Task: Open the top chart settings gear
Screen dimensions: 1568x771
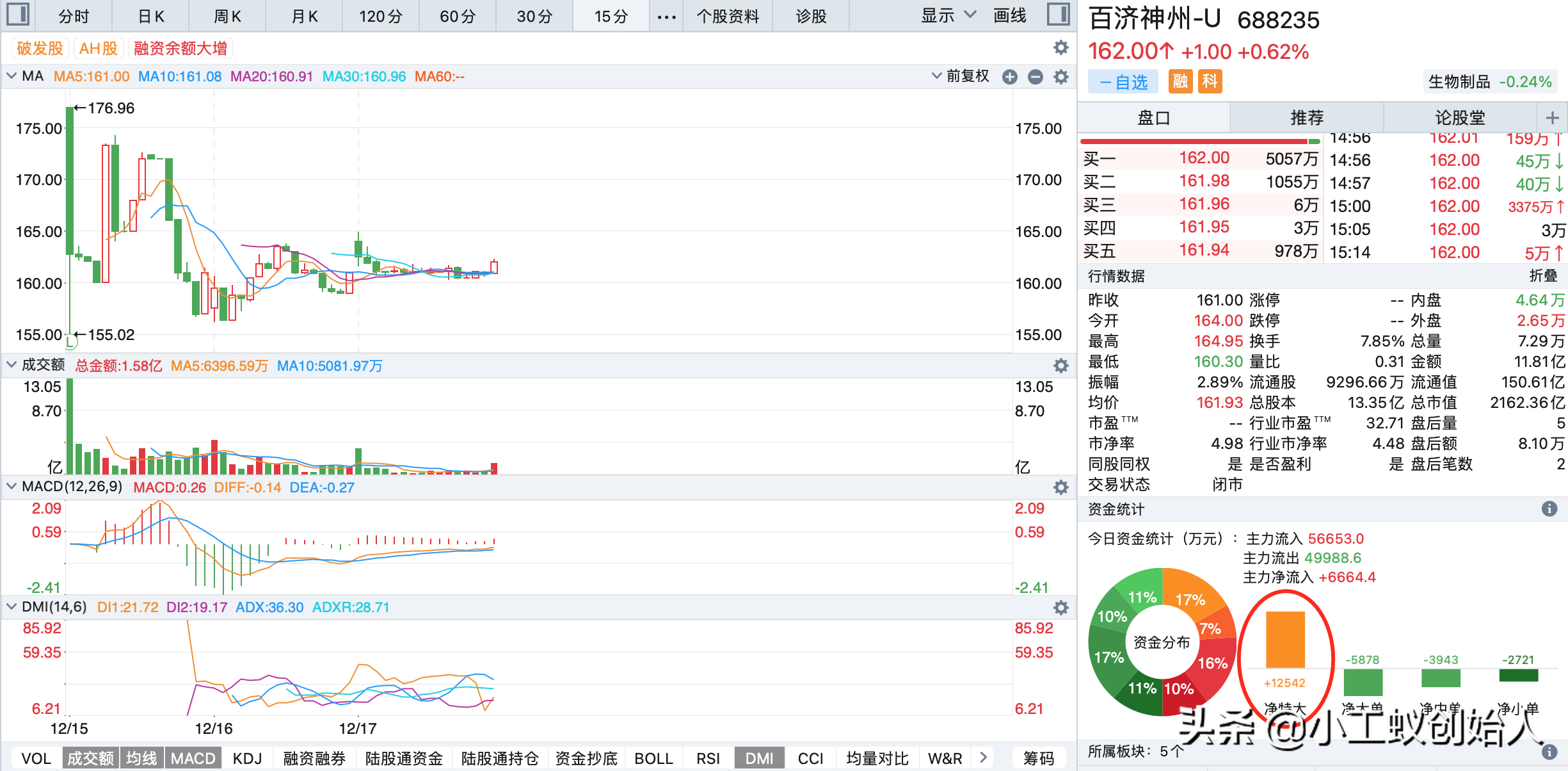Action: [x=1061, y=47]
